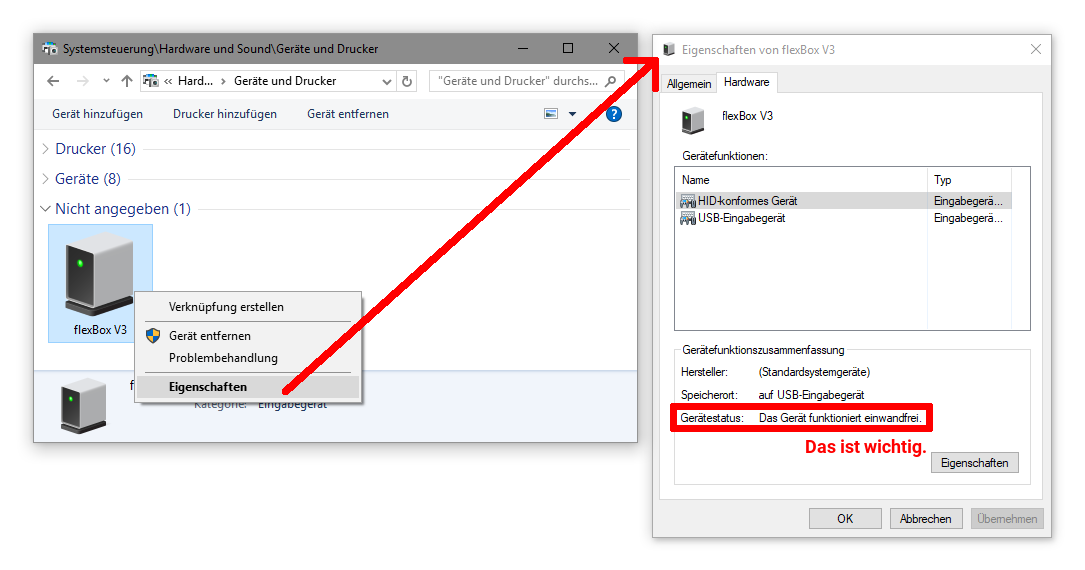
Task: Click the HID-konformes Gerät row icon
Action: (x=687, y=201)
